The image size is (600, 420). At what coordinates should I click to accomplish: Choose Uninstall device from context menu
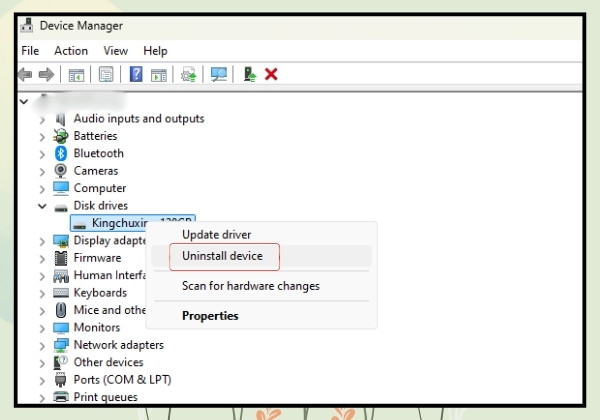261,256
